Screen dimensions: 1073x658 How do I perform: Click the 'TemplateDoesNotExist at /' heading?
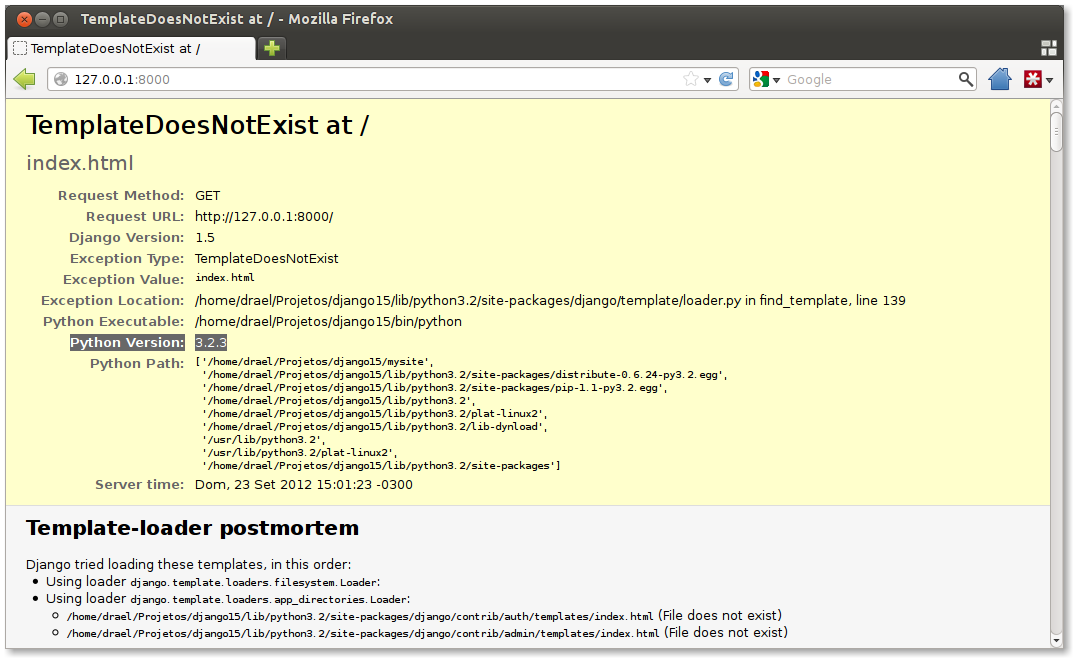(197, 125)
